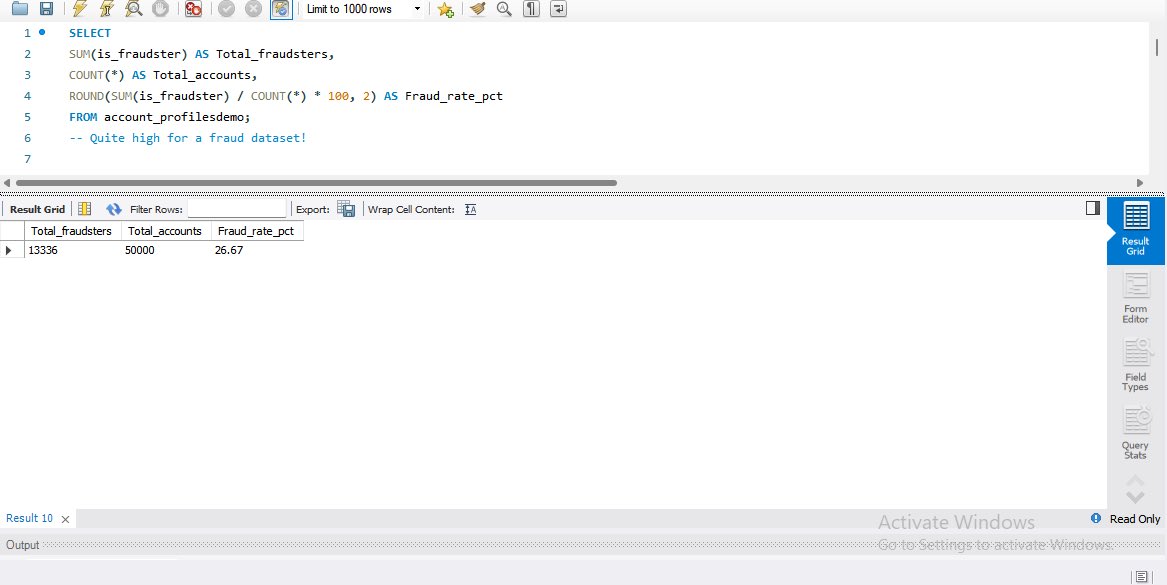This screenshot has width=1167, height=585.
Task: Open the Query Stats view
Action: click(1136, 433)
